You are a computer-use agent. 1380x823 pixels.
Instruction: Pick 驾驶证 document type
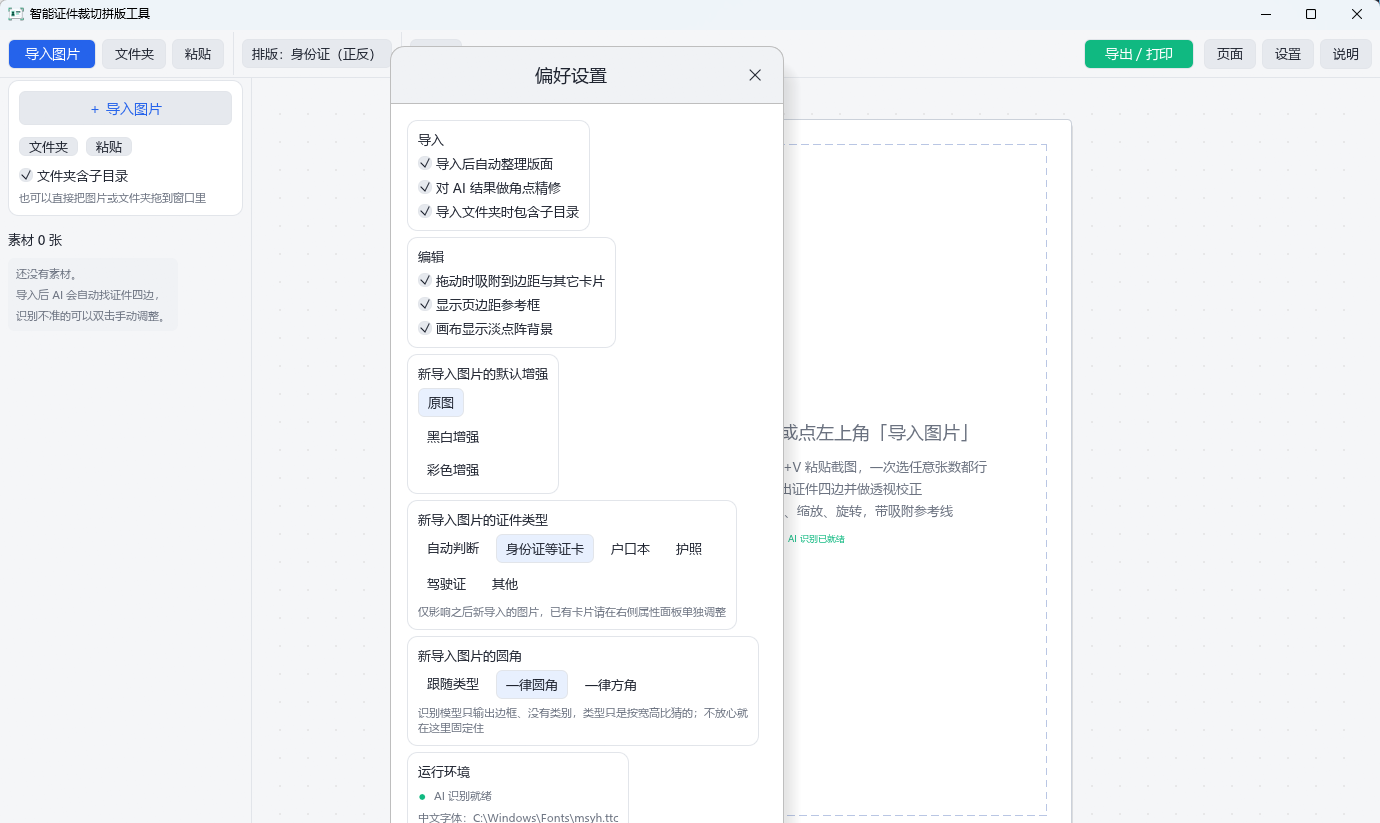point(447,584)
